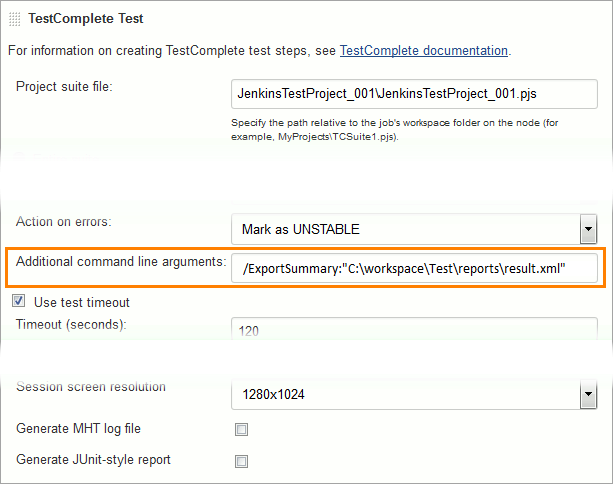Click the drag handle beside TestComplete Test
The width and height of the screenshot is (613, 484).
14,18
